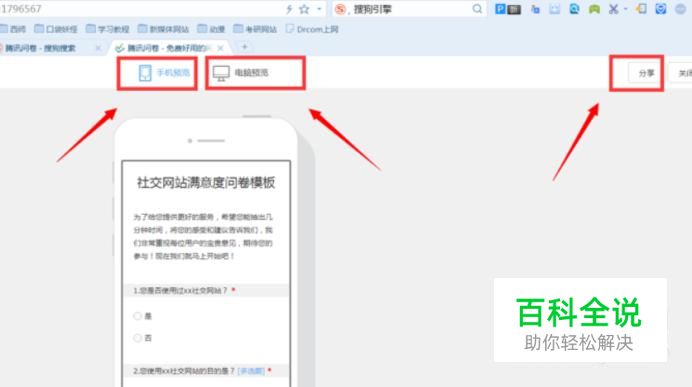692x387 pixels.
Task: Click the magnifier search icon
Action: coord(477,9)
